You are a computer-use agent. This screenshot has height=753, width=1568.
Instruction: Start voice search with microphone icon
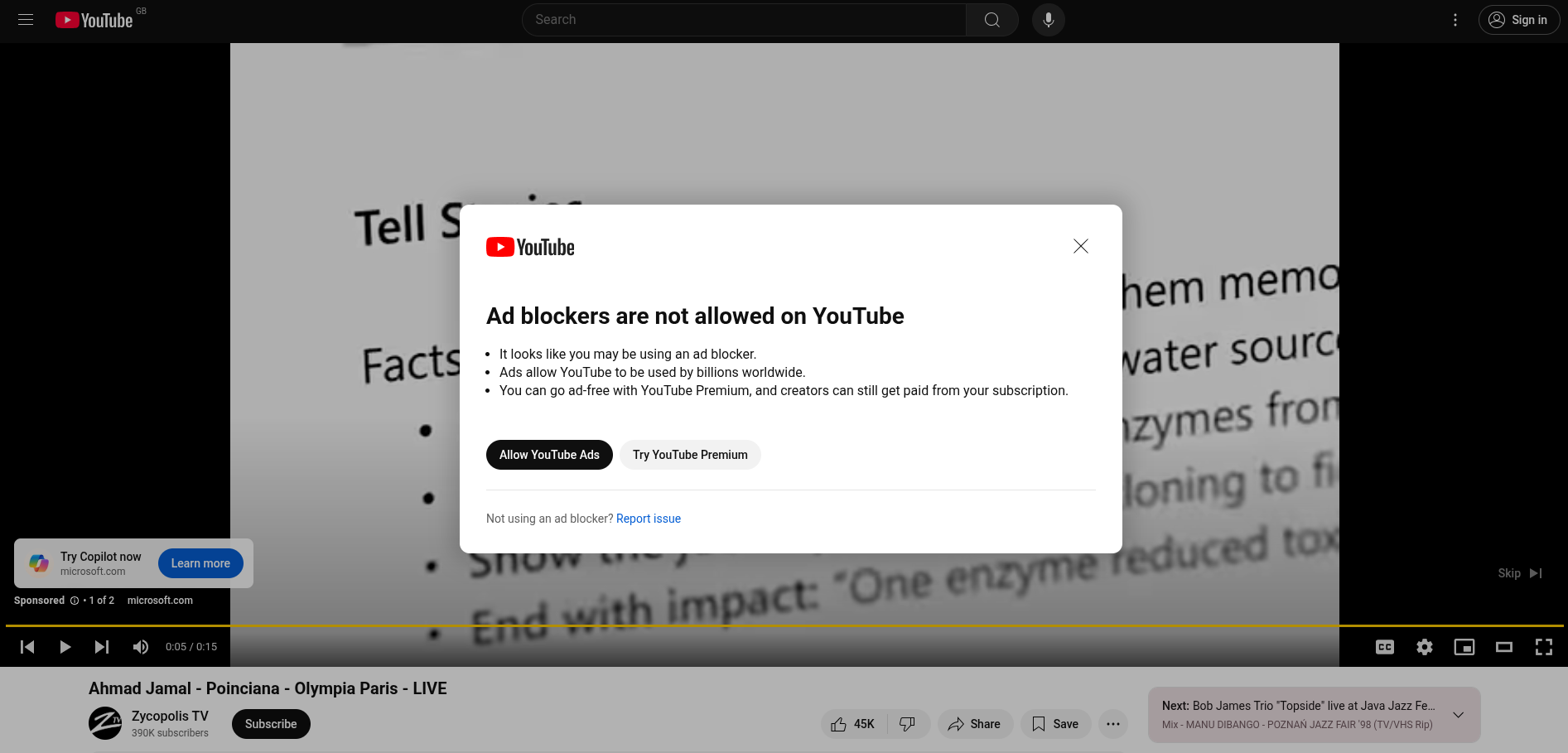coord(1049,20)
